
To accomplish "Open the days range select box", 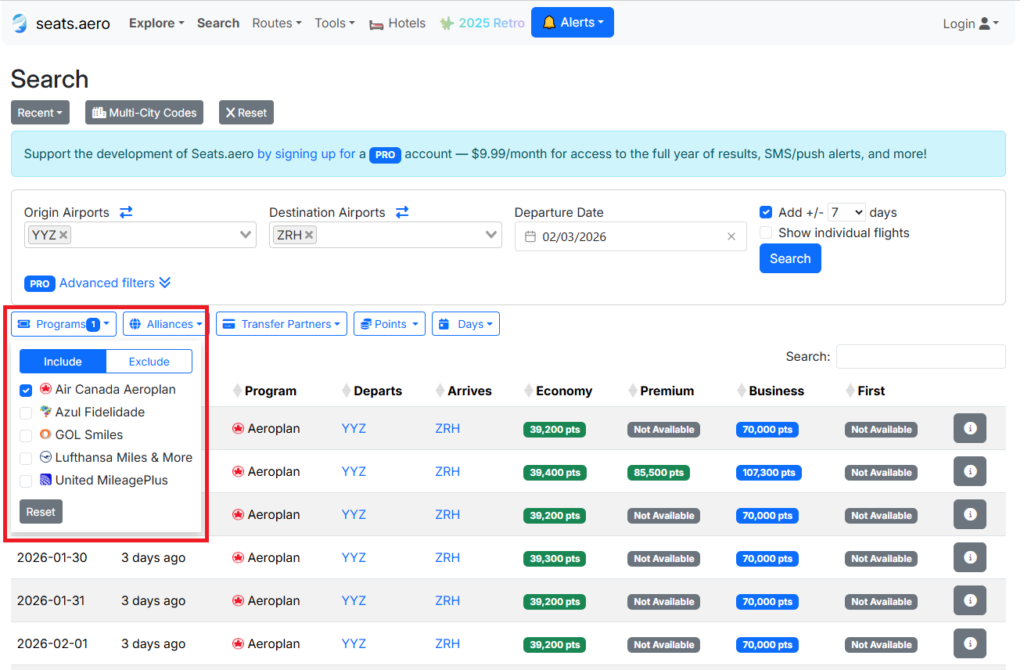I will [846, 212].
